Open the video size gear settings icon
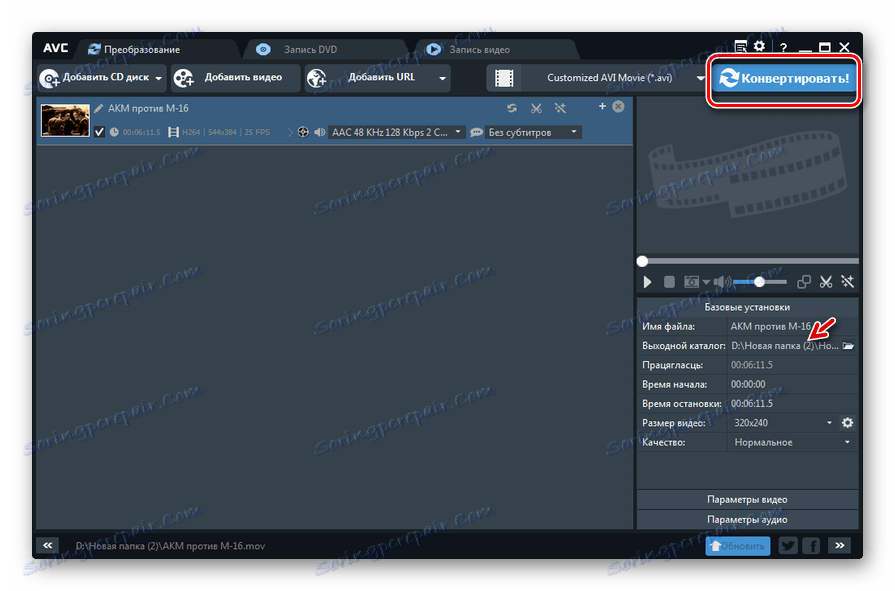This screenshot has height=591, width=895. tap(848, 423)
